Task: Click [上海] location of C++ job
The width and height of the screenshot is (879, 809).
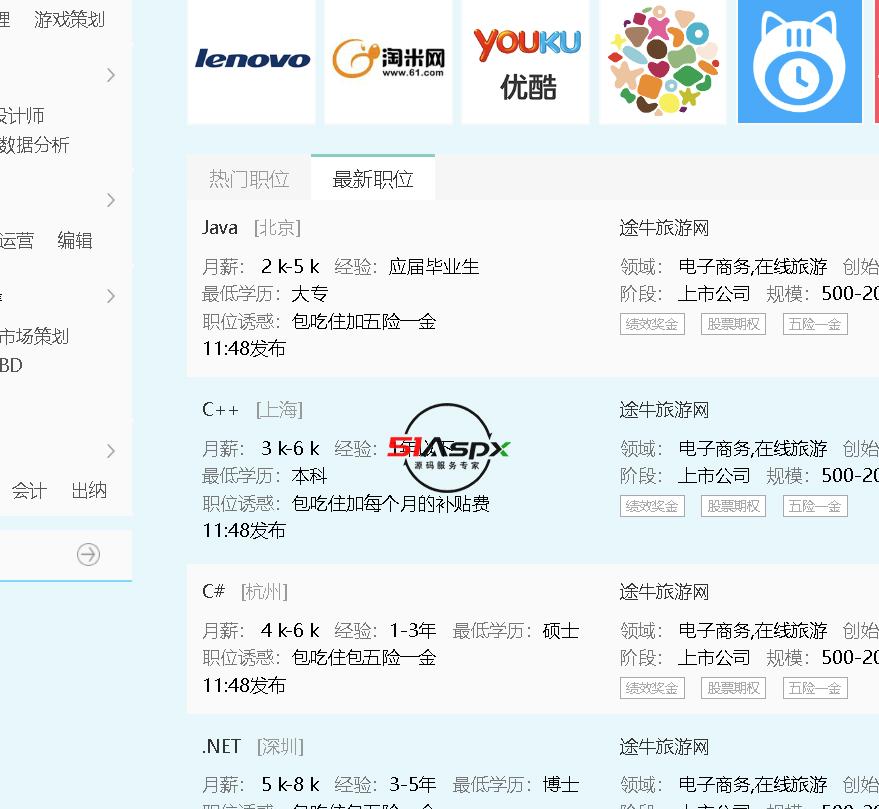Action: tap(279, 410)
